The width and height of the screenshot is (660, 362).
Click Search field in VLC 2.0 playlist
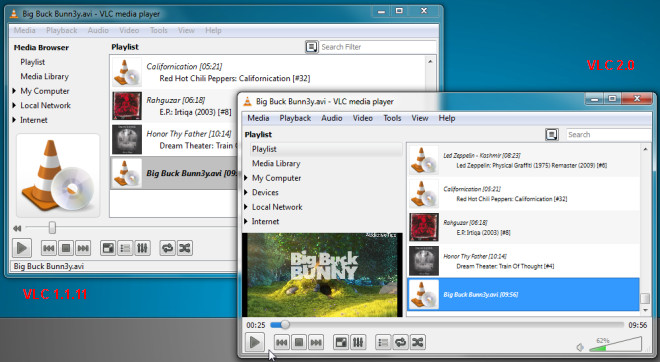(x=609, y=135)
